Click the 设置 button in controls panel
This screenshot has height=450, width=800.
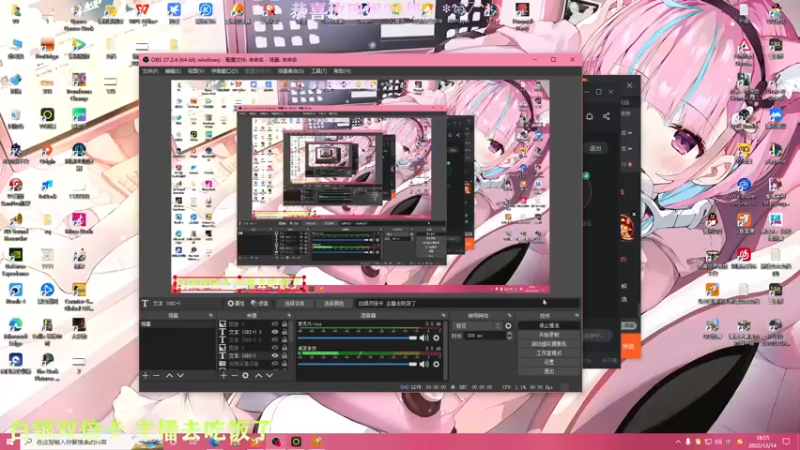(x=549, y=362)
